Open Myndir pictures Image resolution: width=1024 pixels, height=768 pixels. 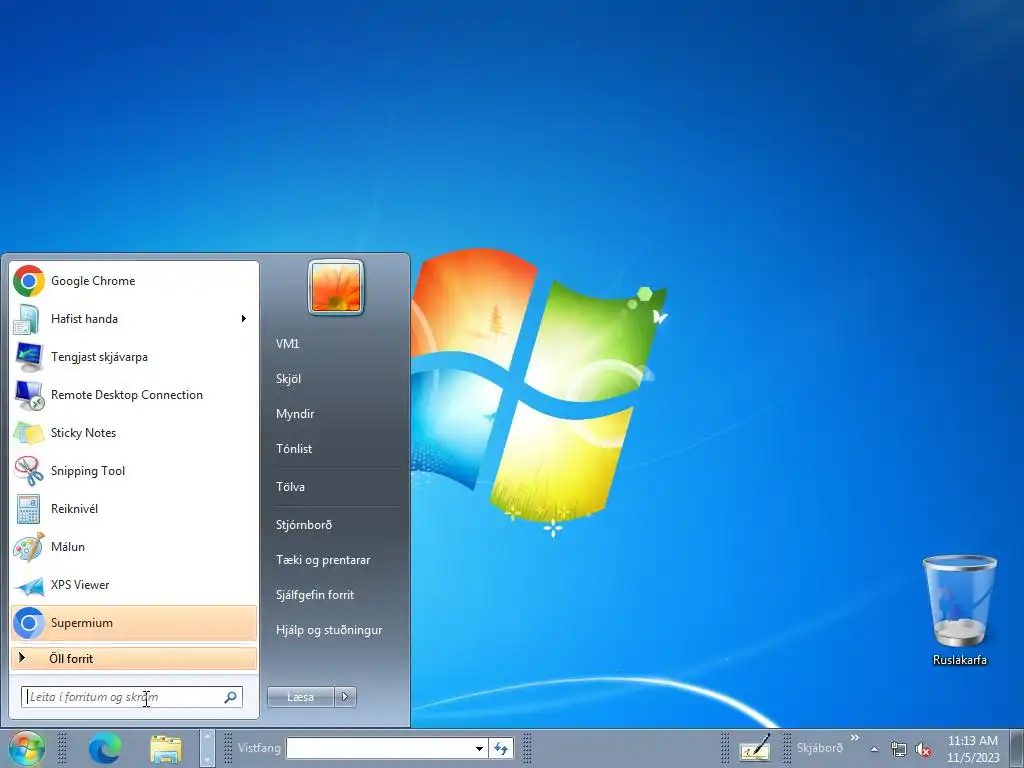click(295, 414)
